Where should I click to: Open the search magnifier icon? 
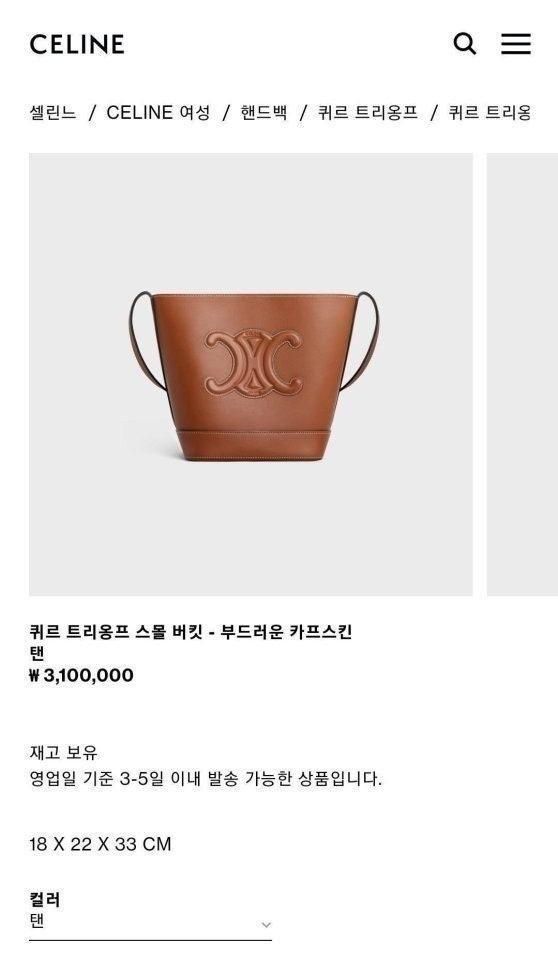pyautogui.click(x=464, y=43)
